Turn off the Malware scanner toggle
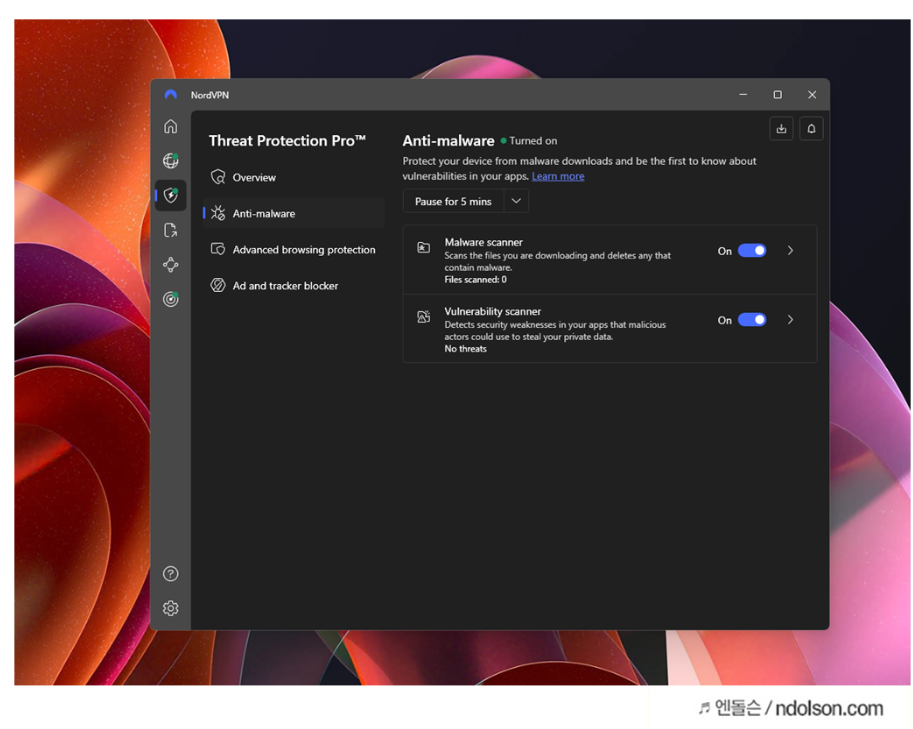The width and height of the screenshot is (913, 729). coord(752,250)
